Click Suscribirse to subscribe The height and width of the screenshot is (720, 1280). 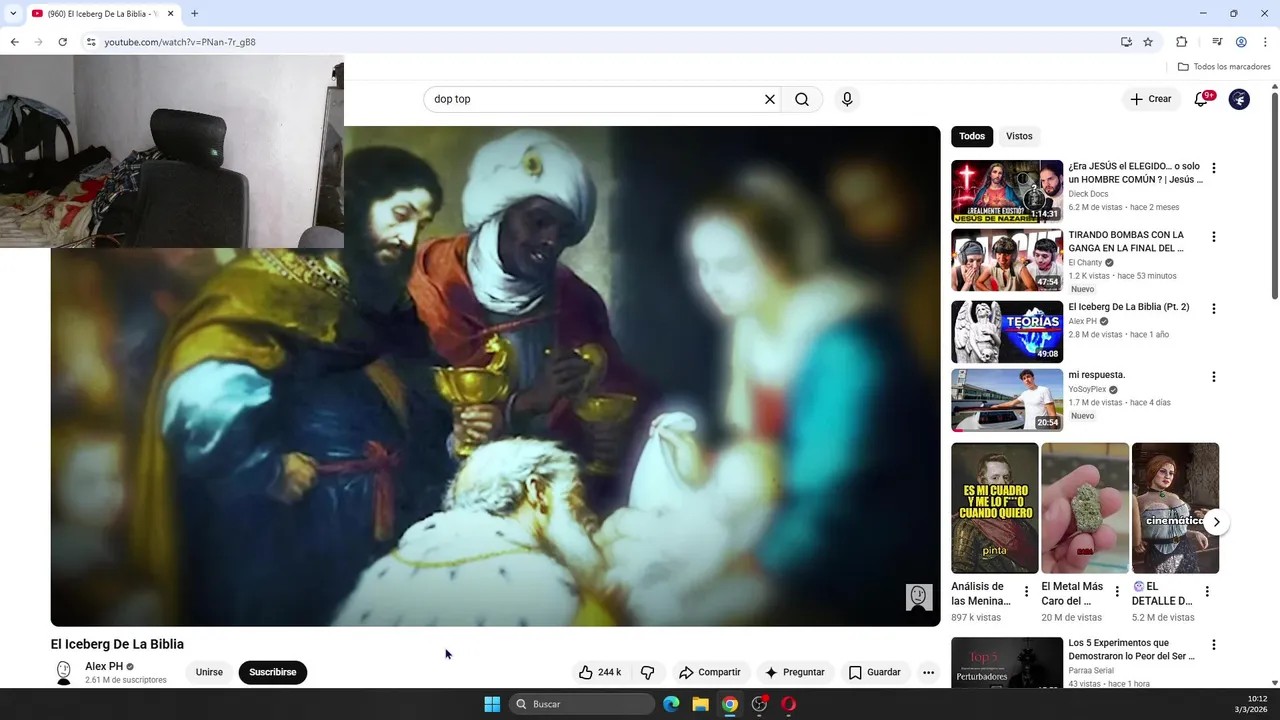pyautogui.click(x=273, y=672)
